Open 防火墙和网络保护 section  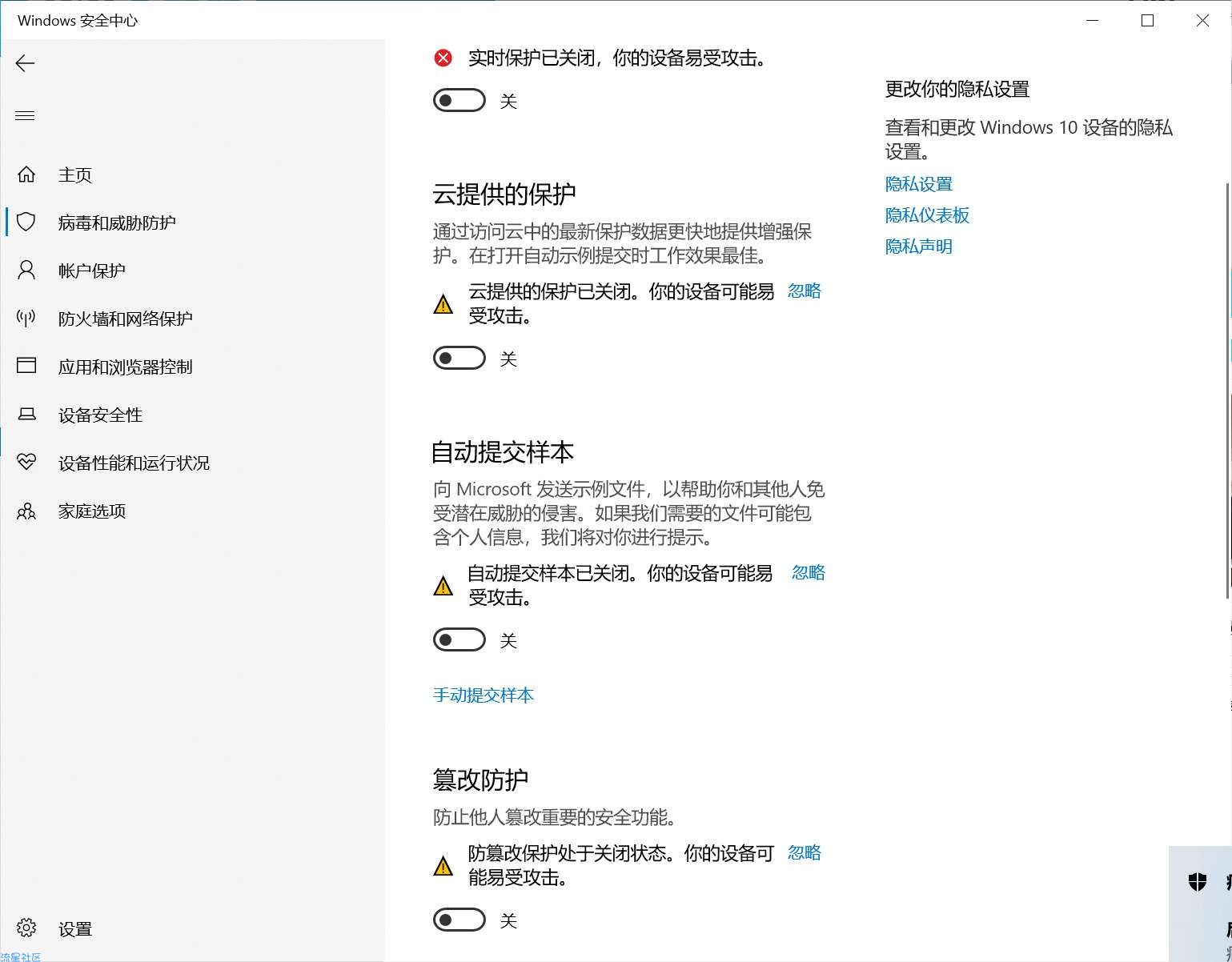click(126, 319)
